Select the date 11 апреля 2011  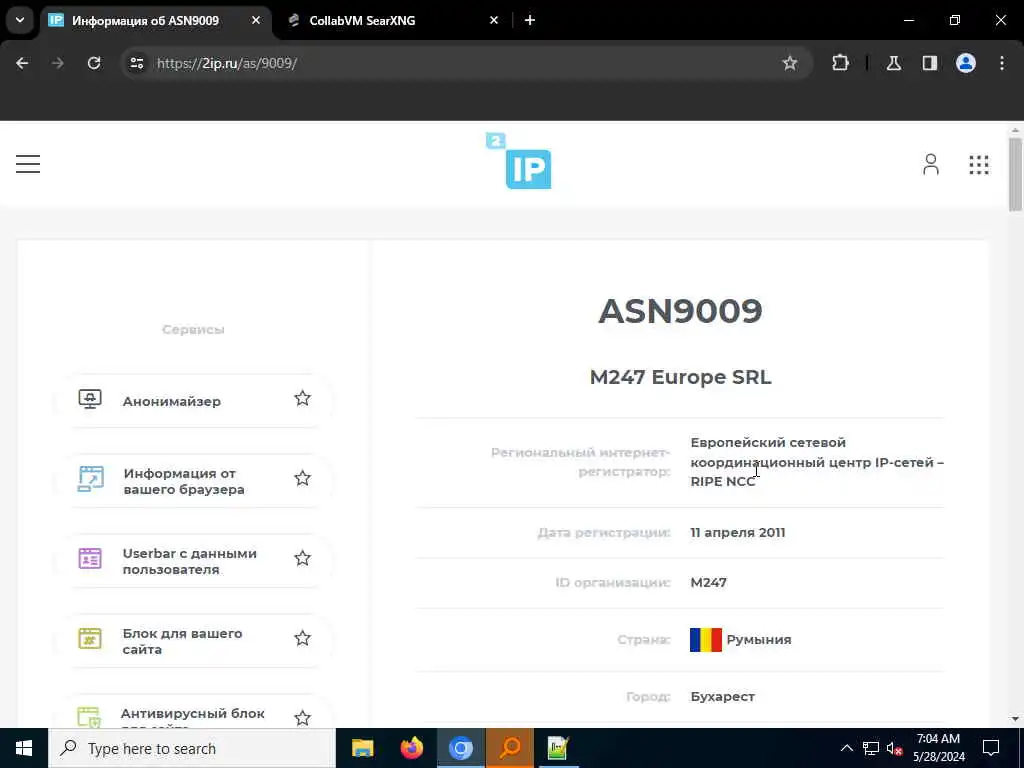point(738,532)
